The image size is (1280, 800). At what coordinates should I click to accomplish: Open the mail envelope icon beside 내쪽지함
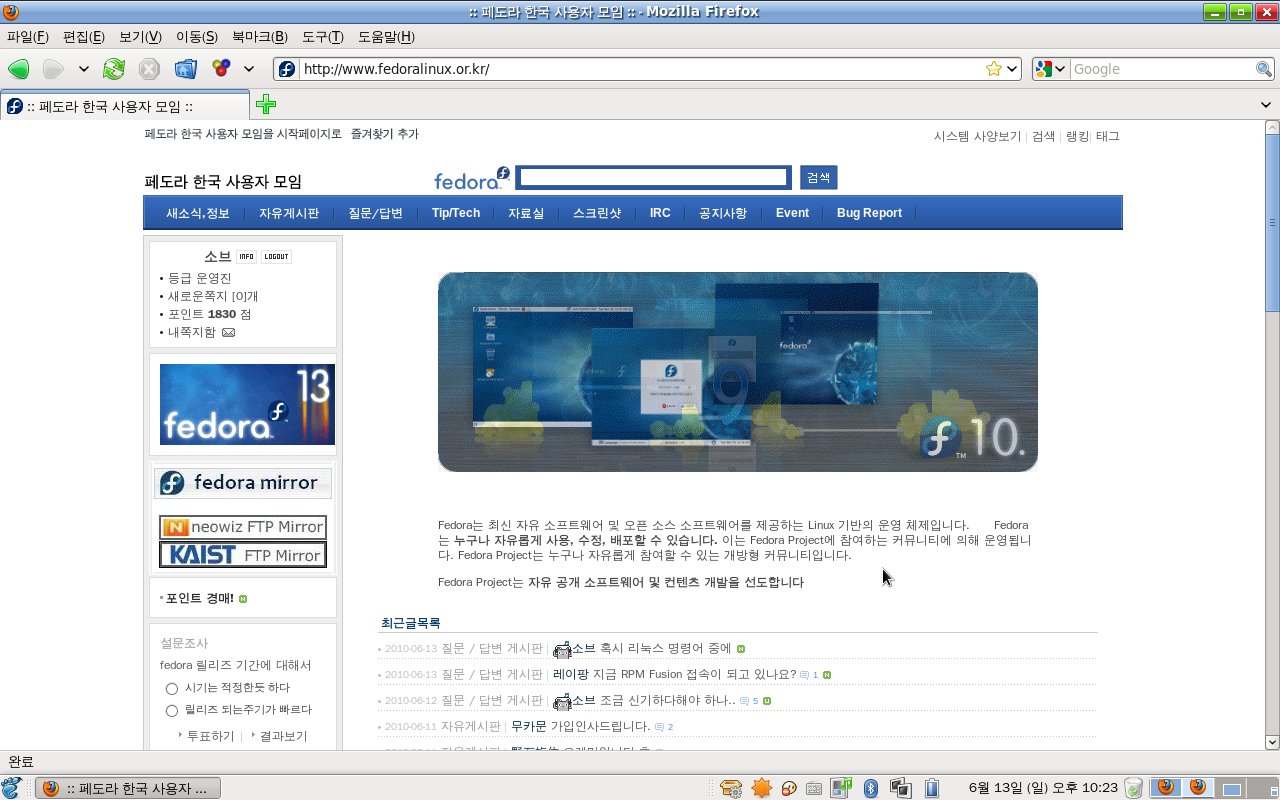pyautogui.click(x=228, y=333)
